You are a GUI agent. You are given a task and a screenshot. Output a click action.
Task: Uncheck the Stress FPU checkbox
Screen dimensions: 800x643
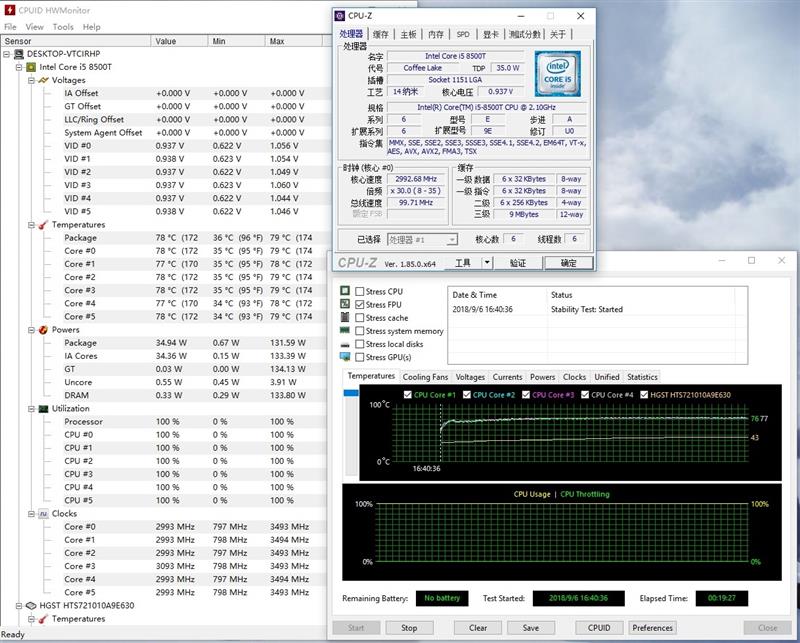pyautogui.click(x=360, y=305)
